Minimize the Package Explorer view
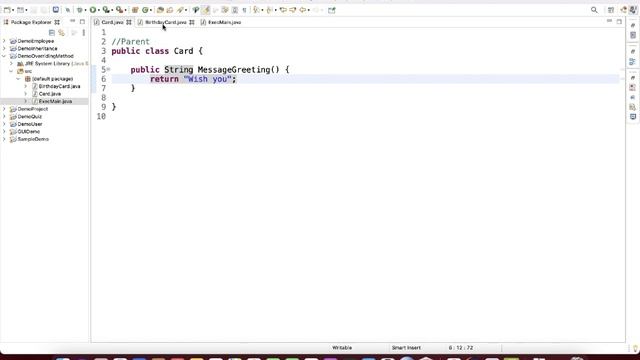 coord(73,21)
